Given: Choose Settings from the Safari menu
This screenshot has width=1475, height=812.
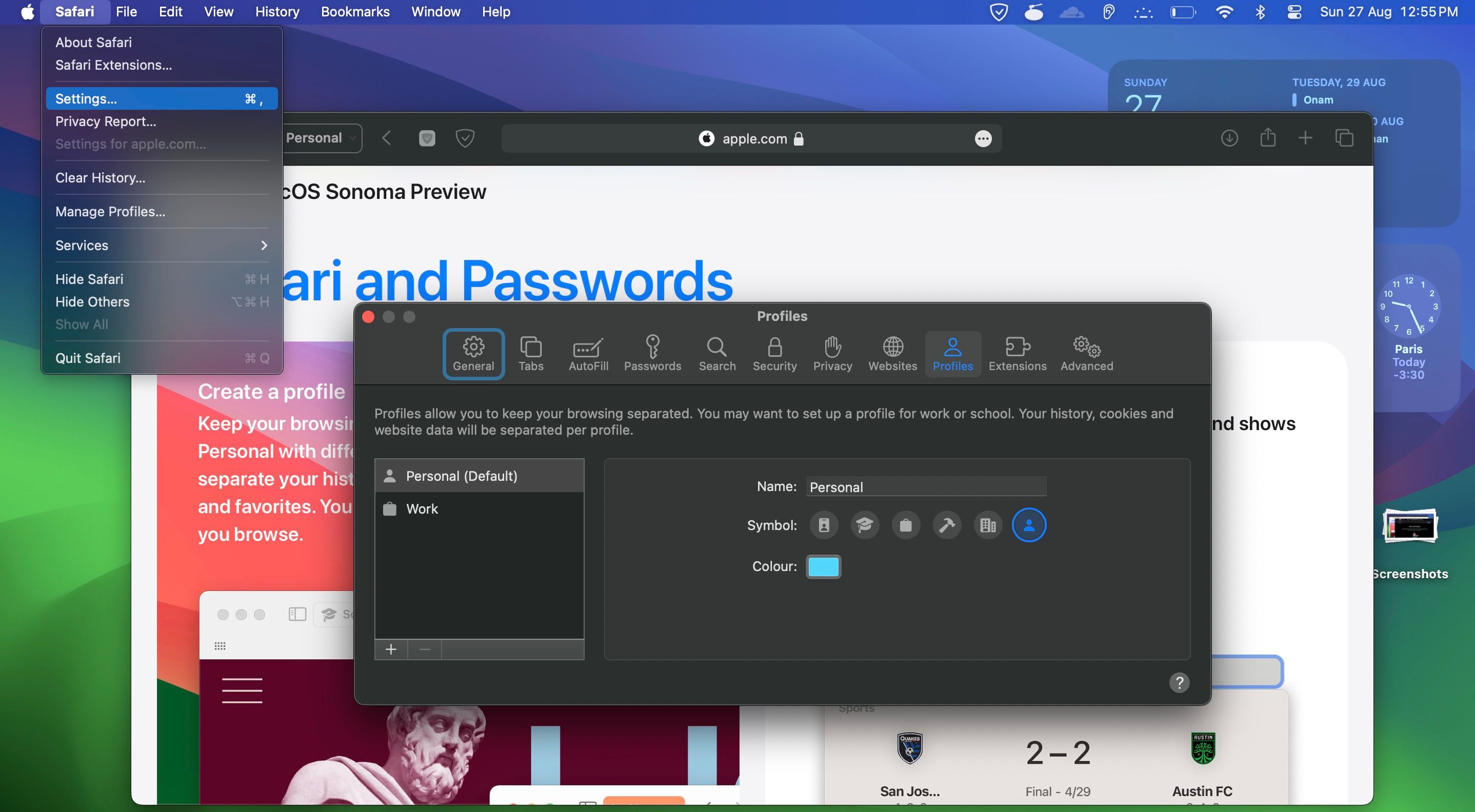Looking at the screenshot, I should point(86,98).
